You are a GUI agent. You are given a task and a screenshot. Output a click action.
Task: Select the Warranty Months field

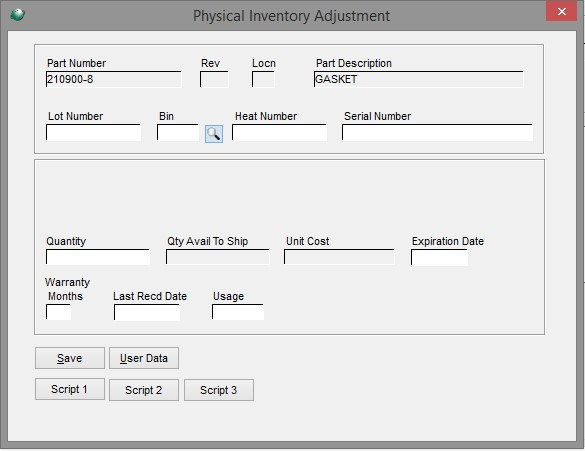point(58,312)
